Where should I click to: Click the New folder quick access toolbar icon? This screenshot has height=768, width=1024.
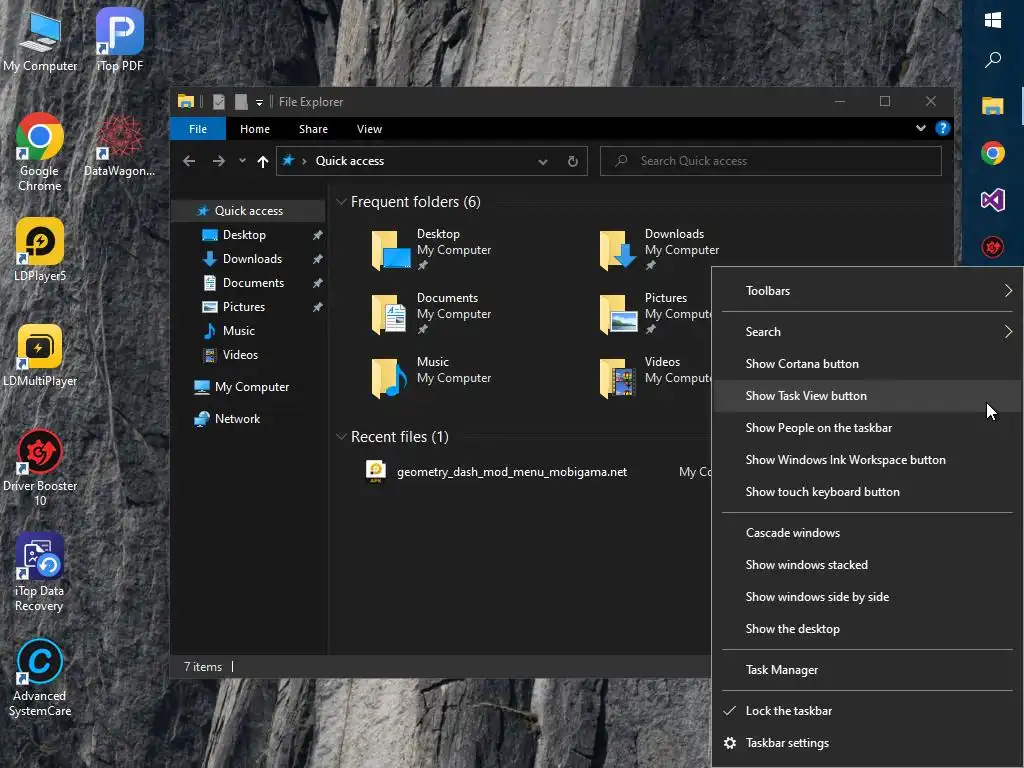[x=241, y=102]
